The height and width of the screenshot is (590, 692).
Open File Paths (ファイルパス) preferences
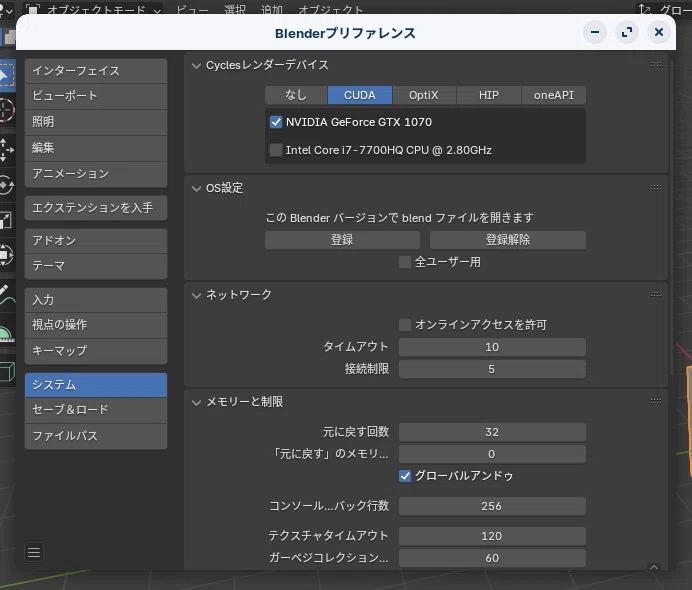[x=96, y=436]
